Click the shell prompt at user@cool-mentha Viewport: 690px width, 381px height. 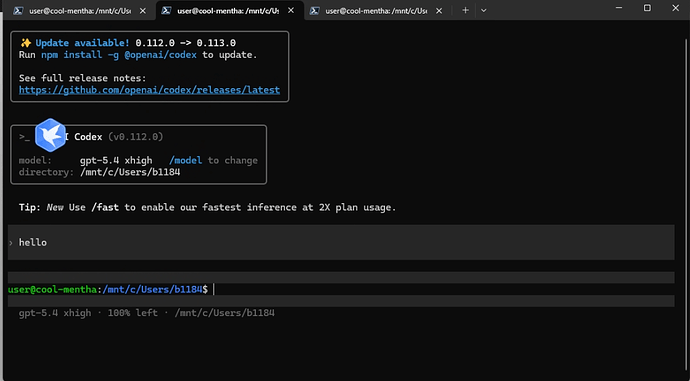pos(108,289)
